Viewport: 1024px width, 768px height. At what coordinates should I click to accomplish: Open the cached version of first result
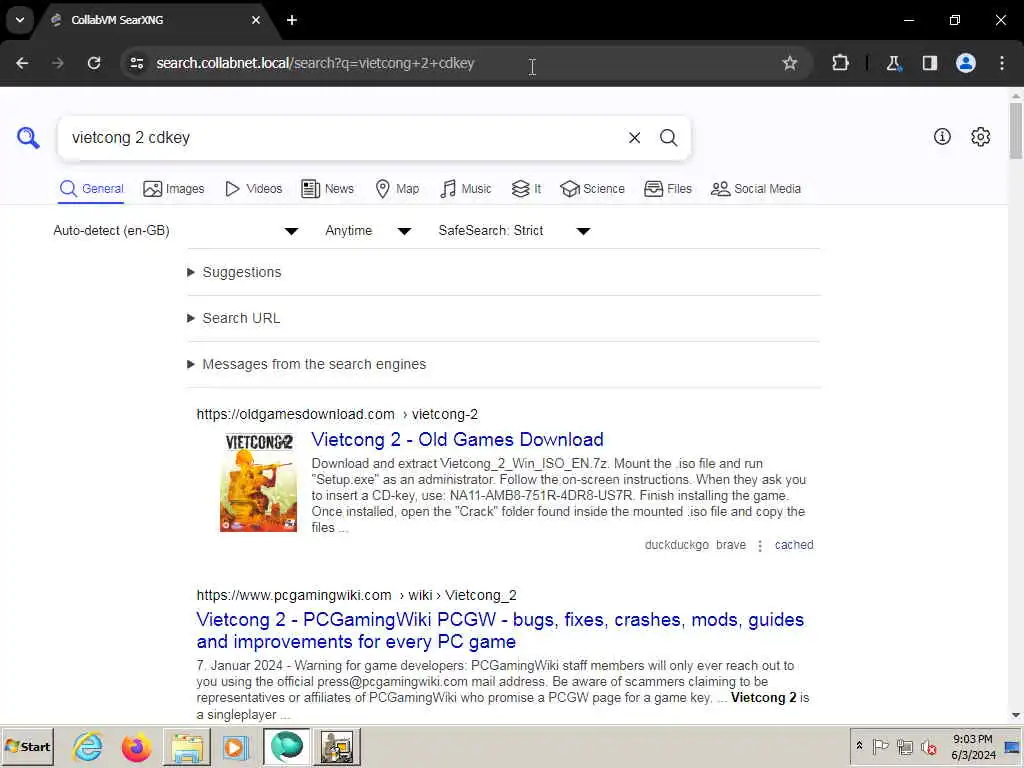point(794,545)
